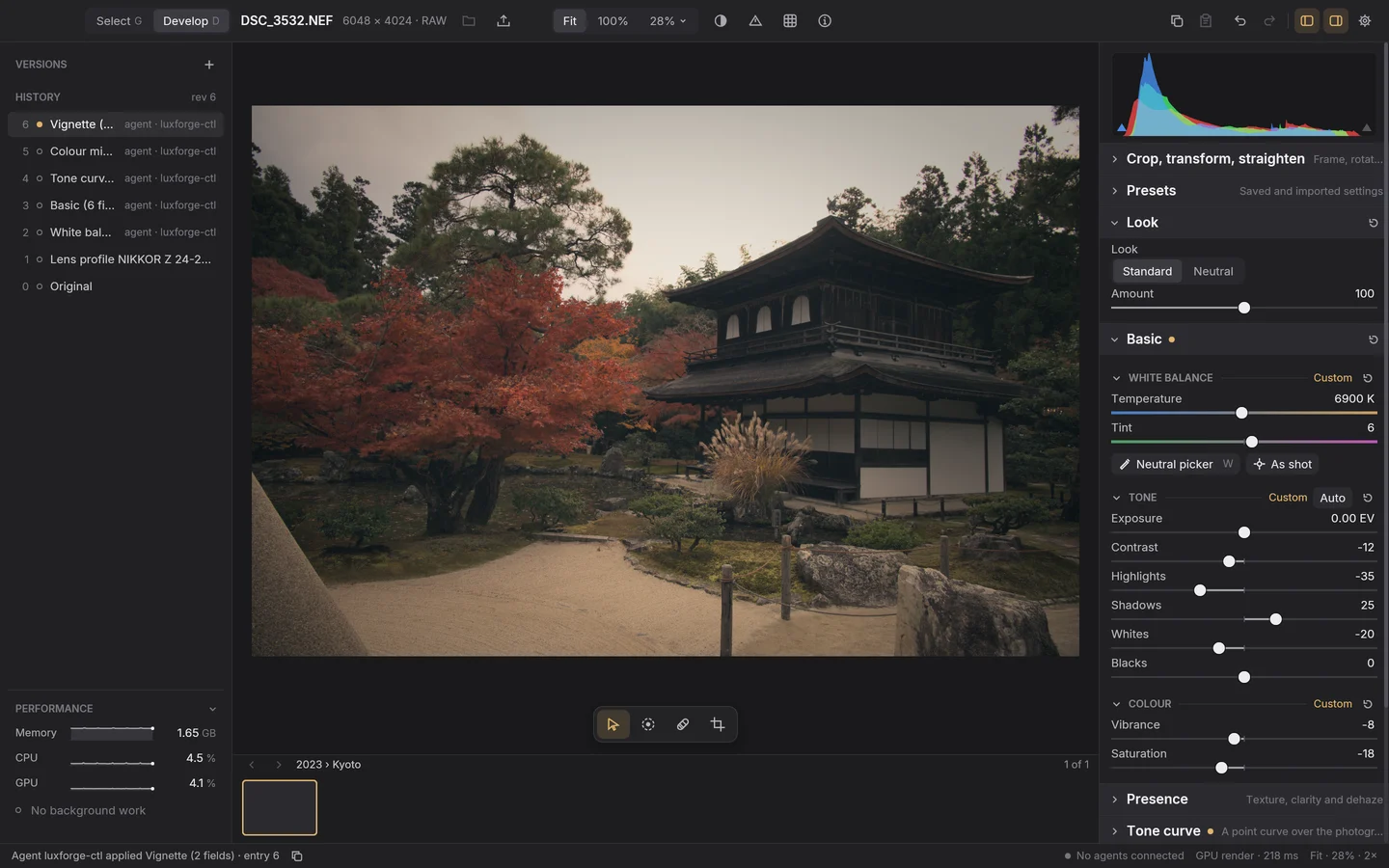Select the pointer arrow tool
The width and height of the screenshot is (1389, 868).
613,724
